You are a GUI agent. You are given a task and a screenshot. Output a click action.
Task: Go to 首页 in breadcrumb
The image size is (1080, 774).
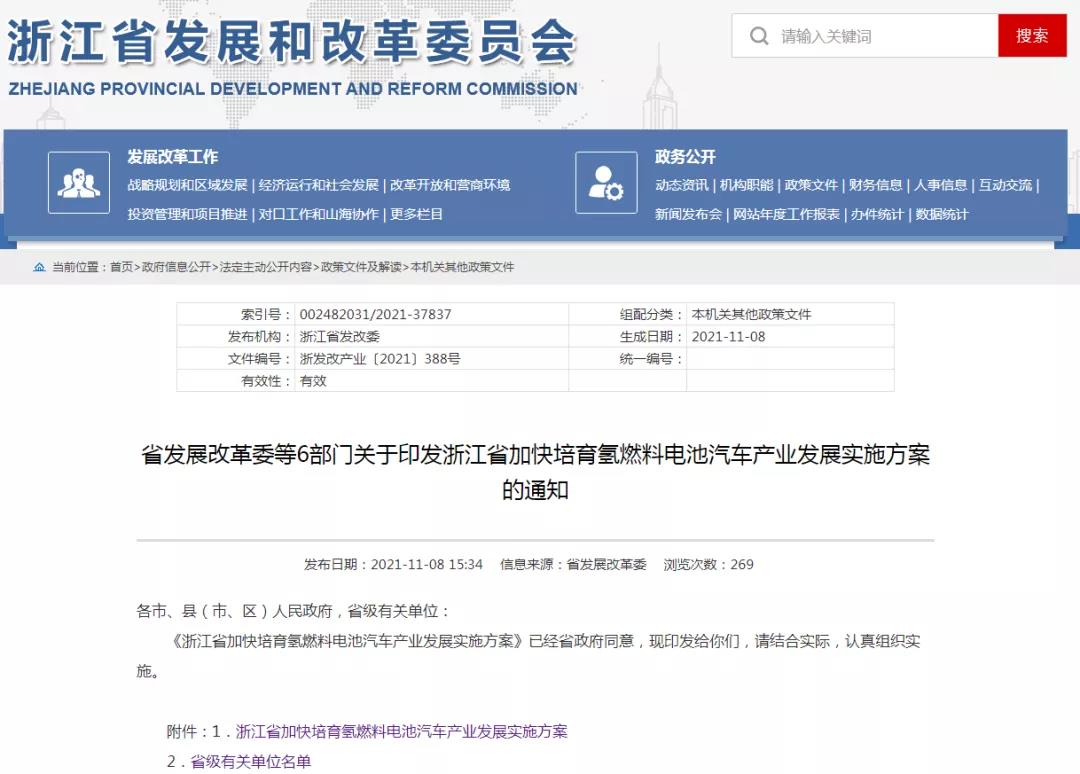pos(121,267)
